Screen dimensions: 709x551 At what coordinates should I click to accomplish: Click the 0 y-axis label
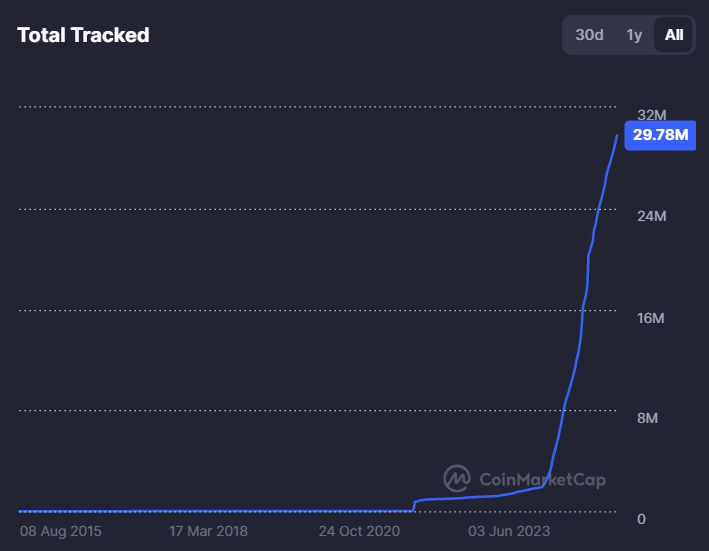641,519
